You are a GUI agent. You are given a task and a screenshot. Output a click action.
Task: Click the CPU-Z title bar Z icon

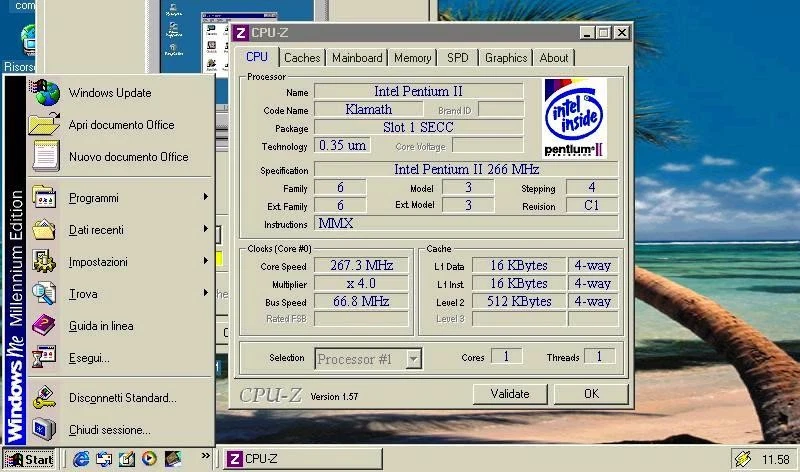240,33
